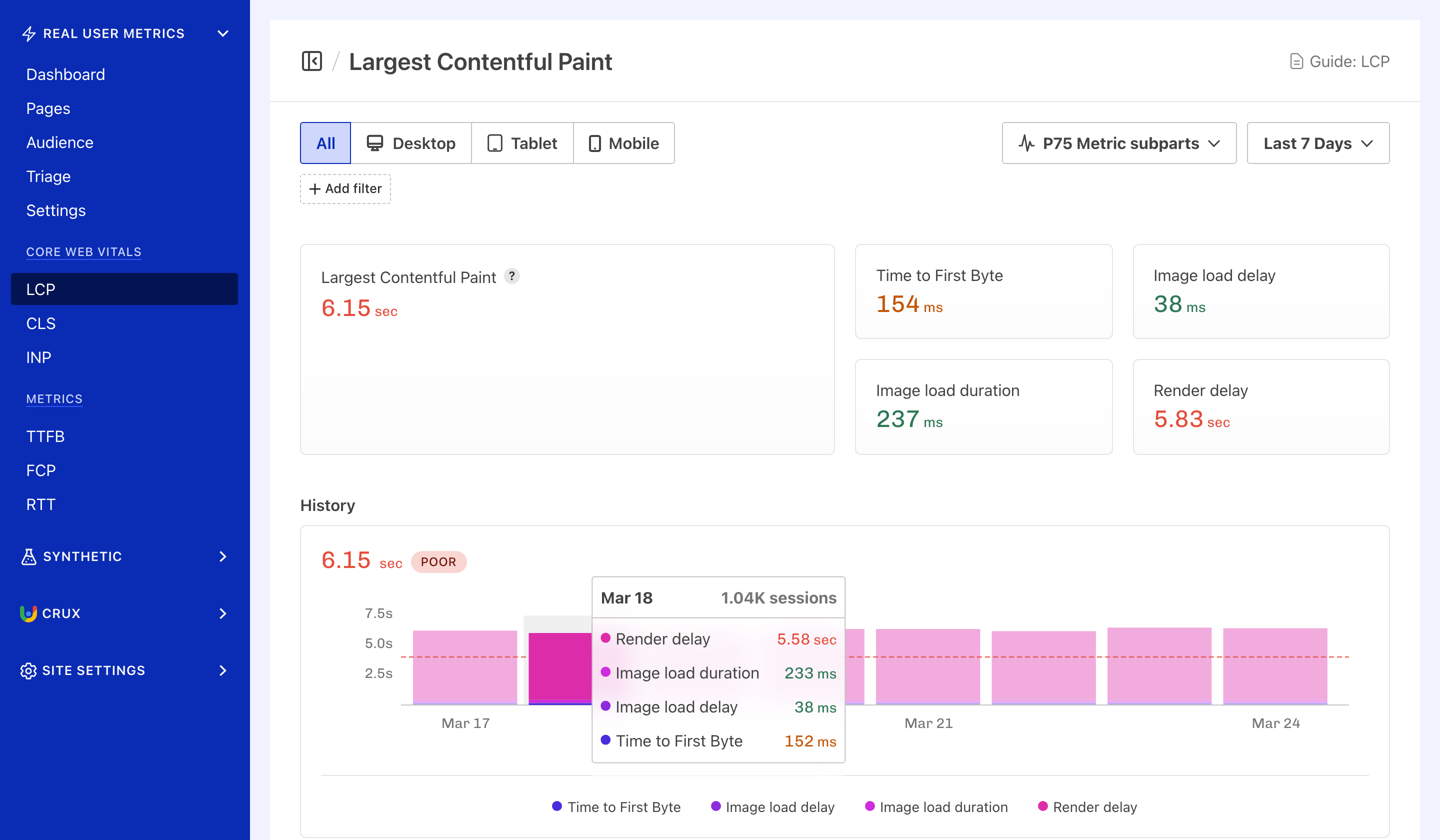Click the breadcrumb collapse icon near page title
Screen dimensions: 1440x840
[312, 61]
